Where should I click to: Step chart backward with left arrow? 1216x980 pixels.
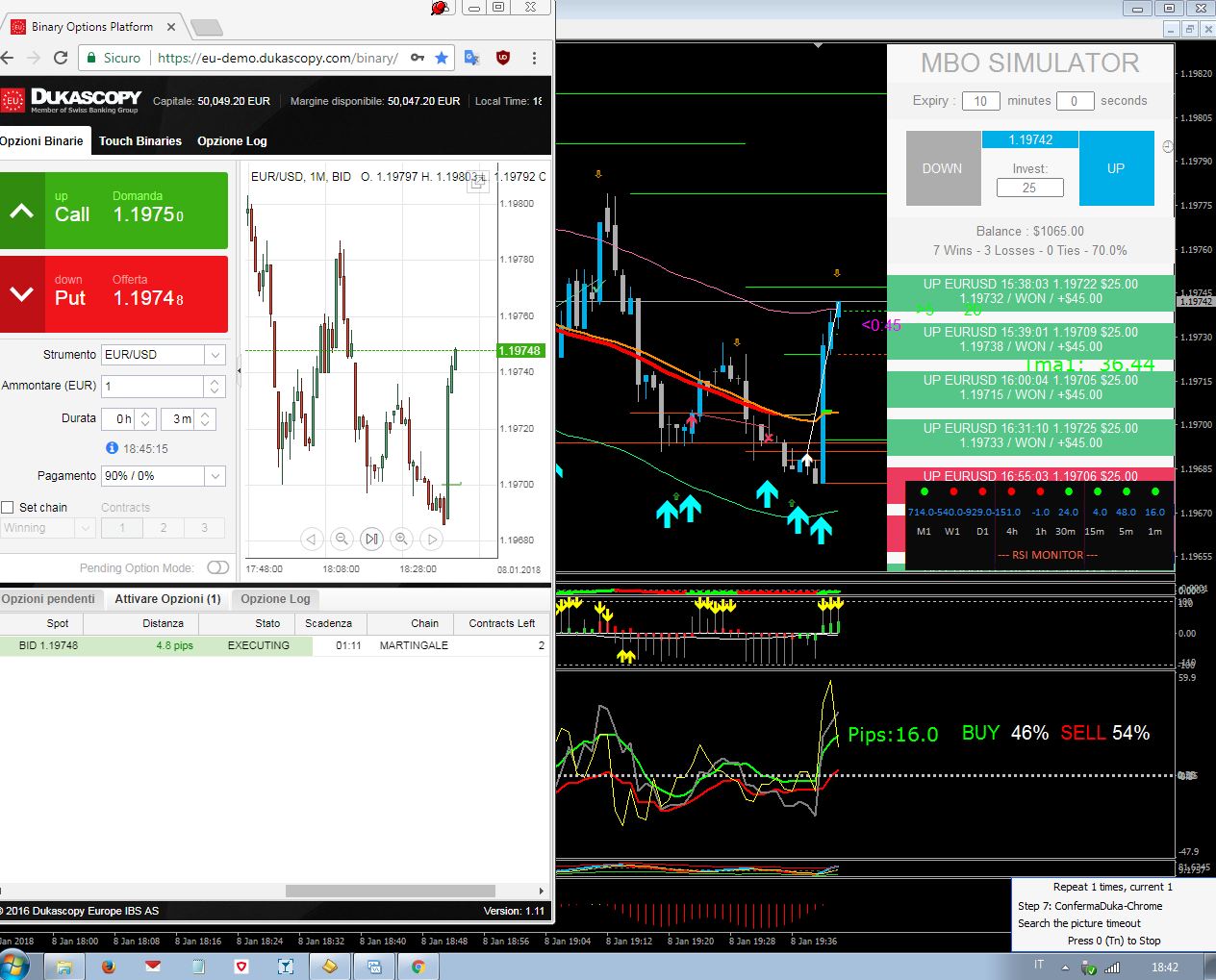(311, 540)
